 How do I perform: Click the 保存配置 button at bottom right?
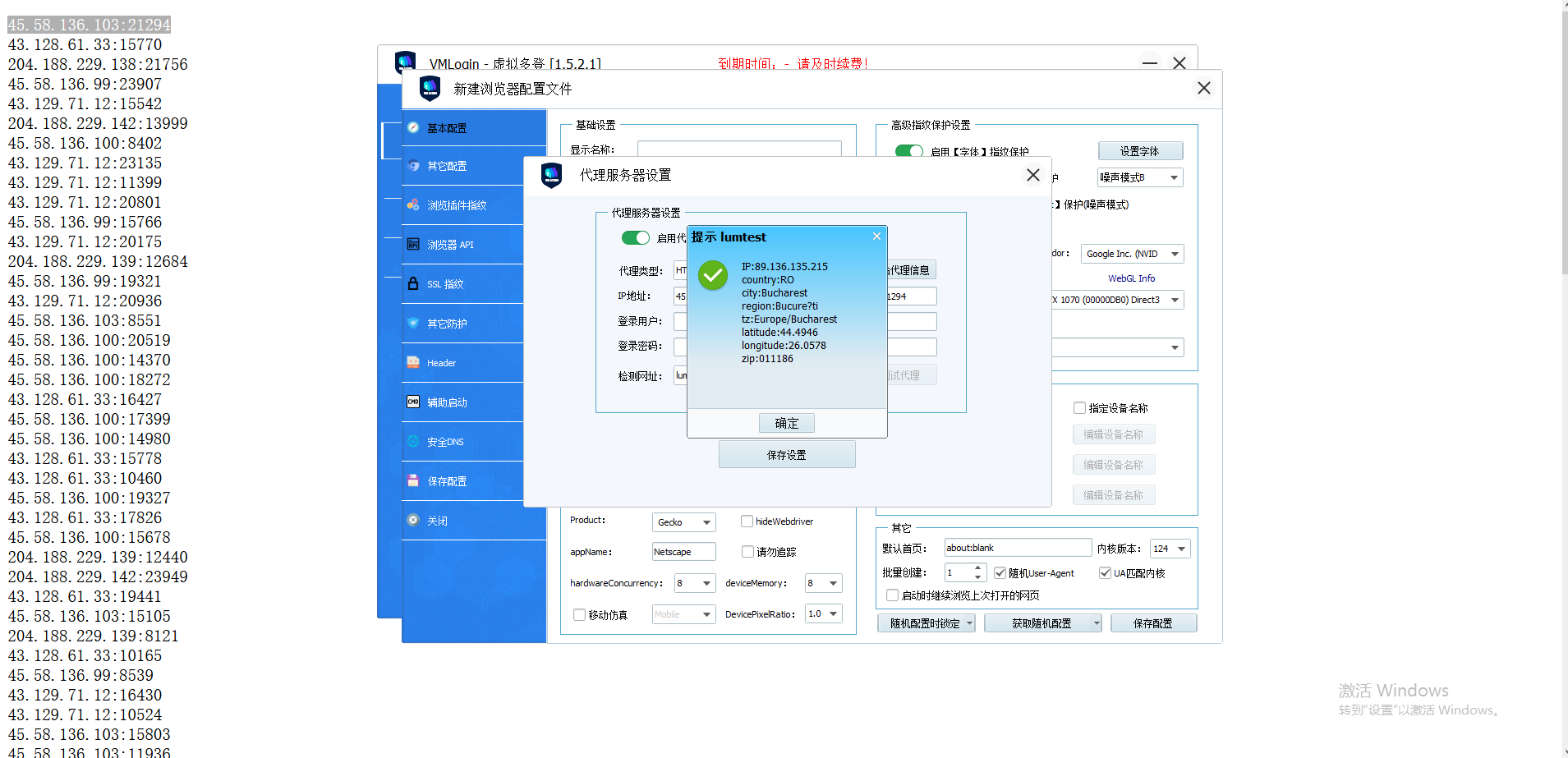coord(1153,623)
